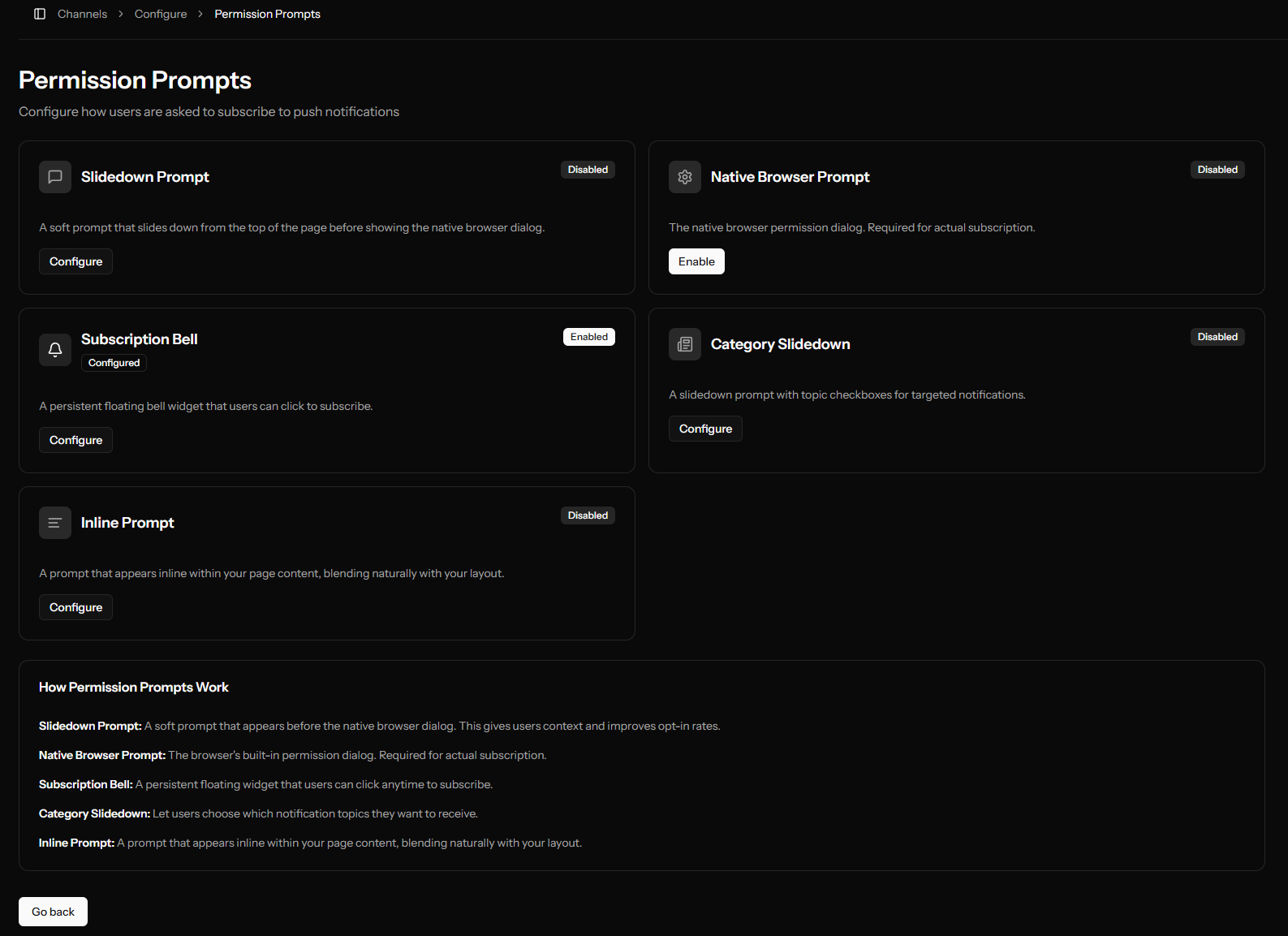Screen dimensions: 1288x936
Task: Toggle the sidebar panel icon
Action: click(40, 14)
